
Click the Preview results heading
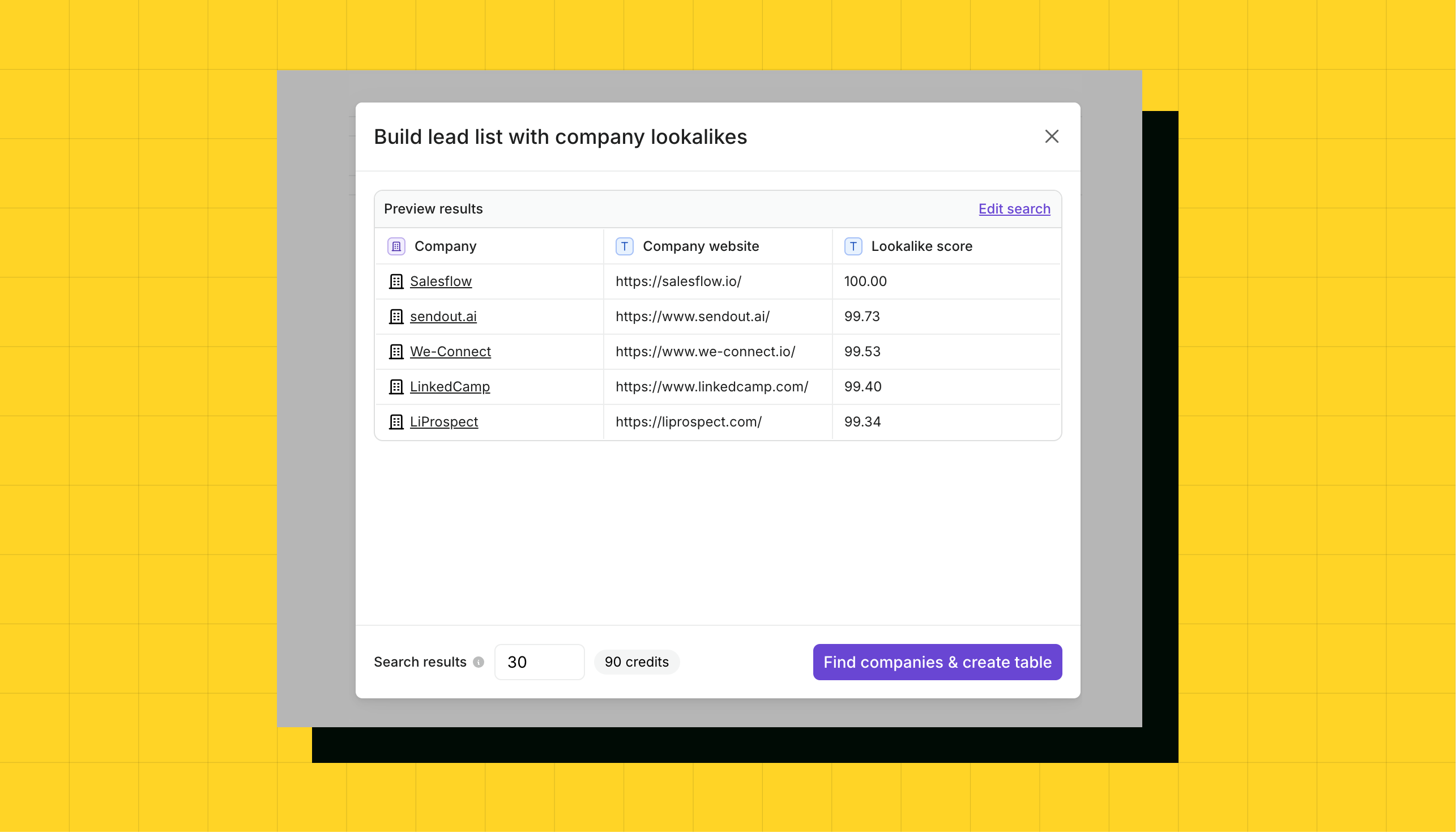433,208
